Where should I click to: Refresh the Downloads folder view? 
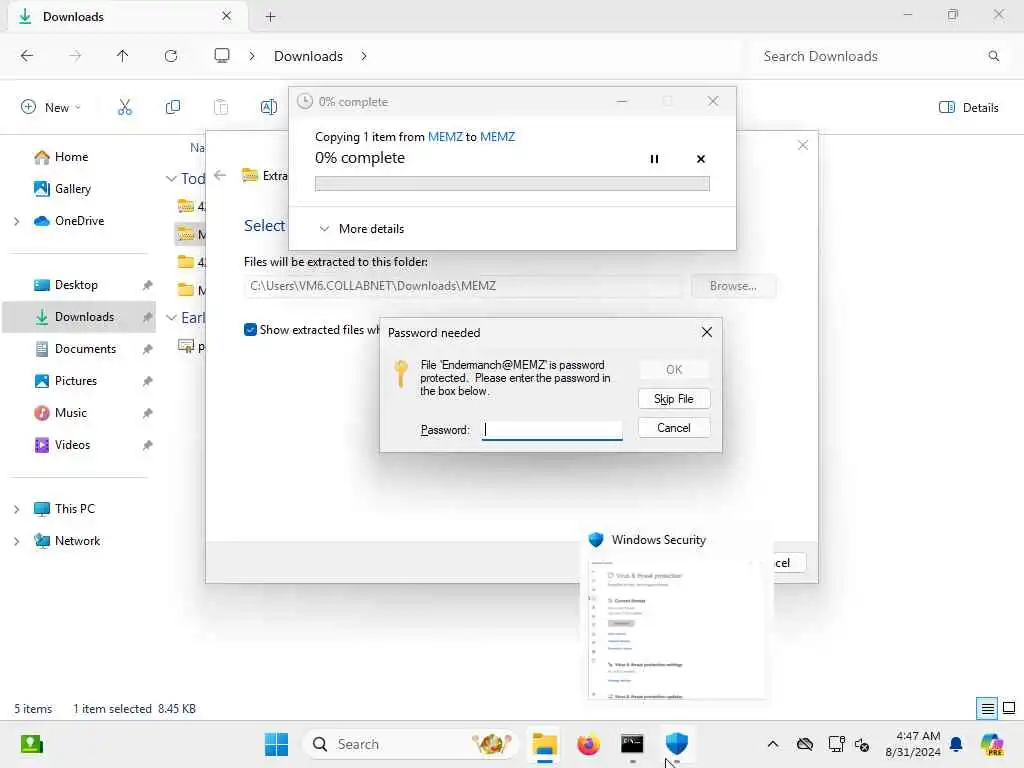[170, 56]
